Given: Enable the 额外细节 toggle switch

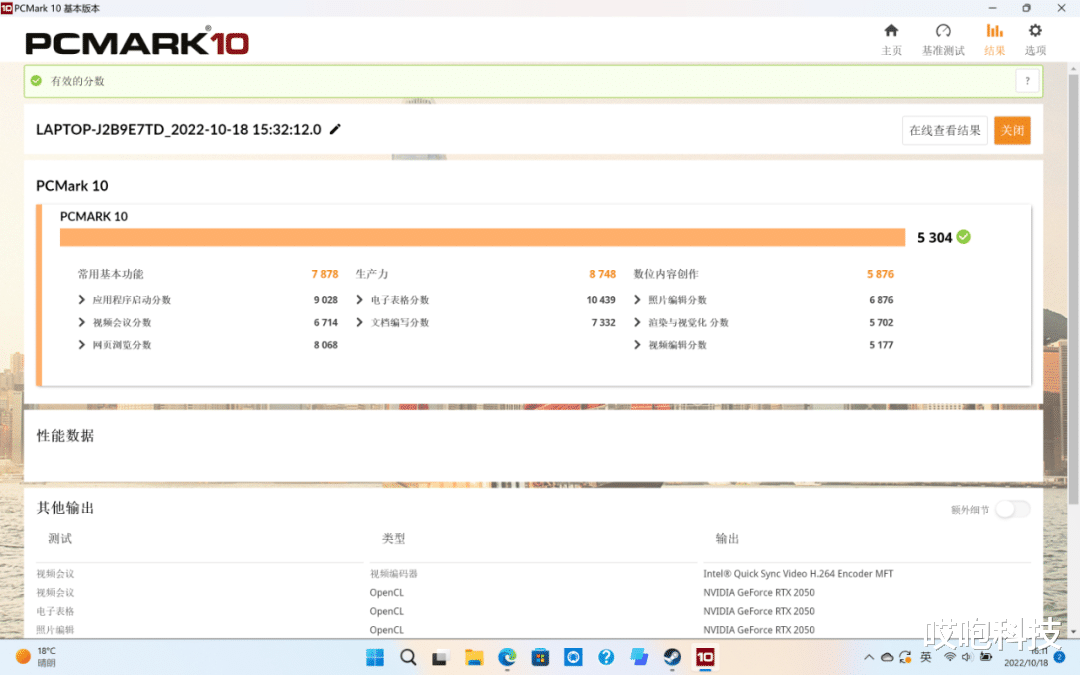Looking at the screenshot, I should click(x=1012, y=509).
